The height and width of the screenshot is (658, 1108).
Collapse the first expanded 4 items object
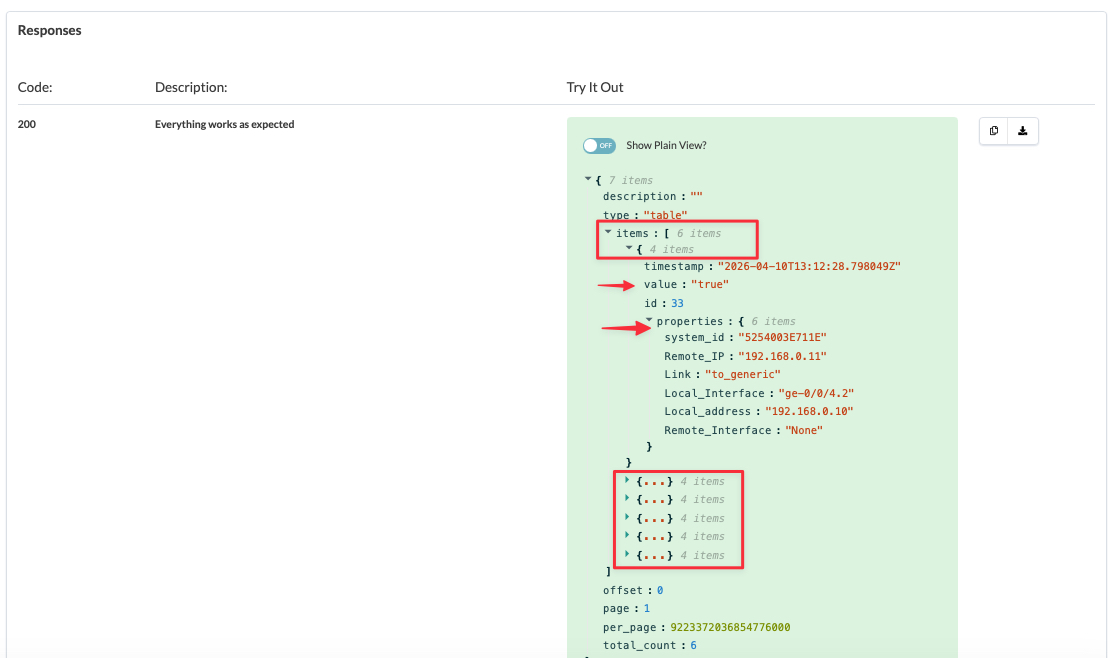pyautogui.click(x=628, y=248)
